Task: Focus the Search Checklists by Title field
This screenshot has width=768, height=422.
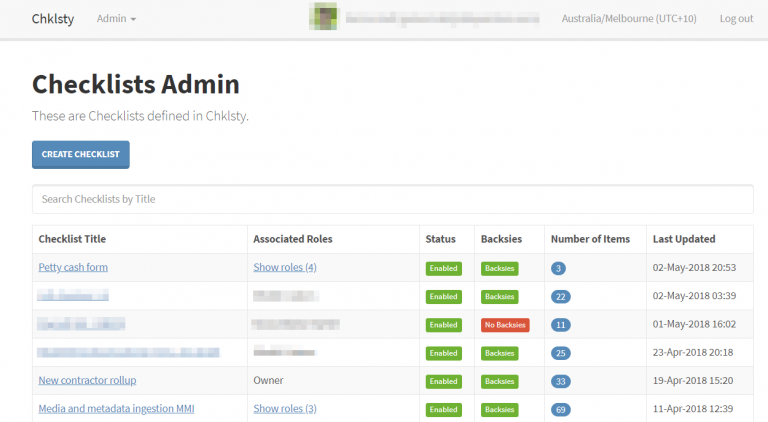Action: click(392, 199)
